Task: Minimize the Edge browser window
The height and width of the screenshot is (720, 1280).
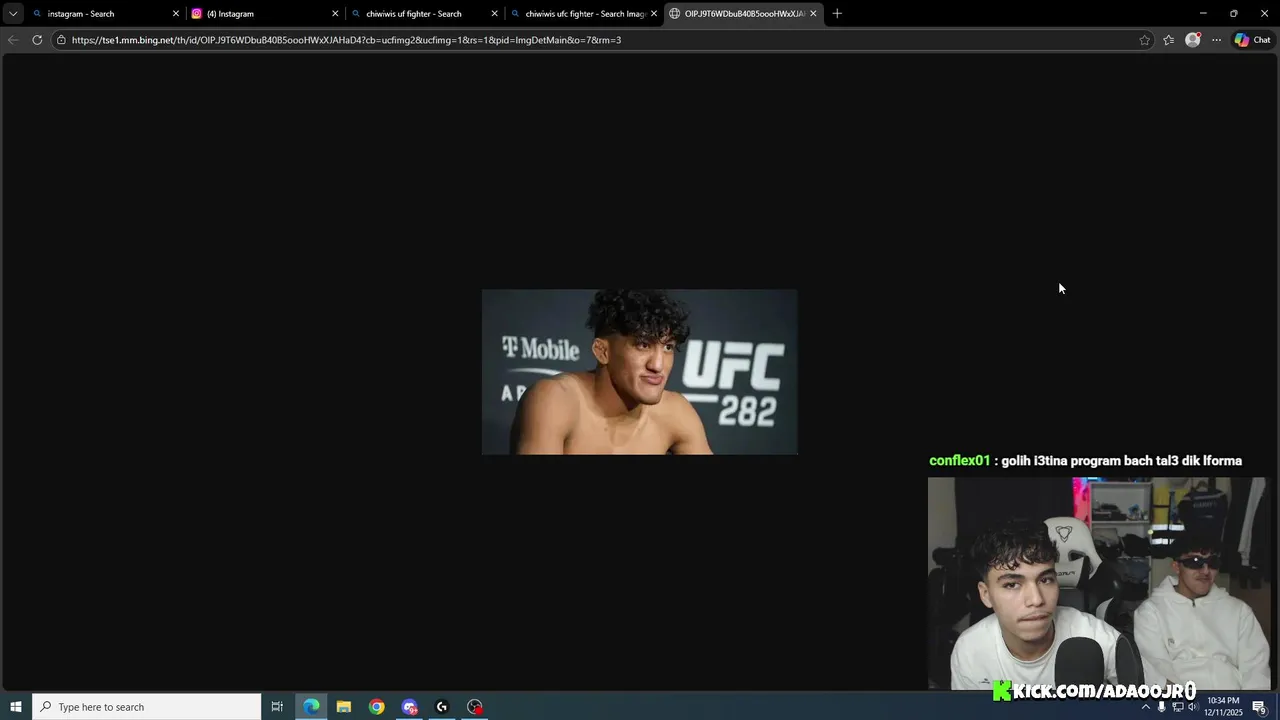Action: click(1203, 14)
